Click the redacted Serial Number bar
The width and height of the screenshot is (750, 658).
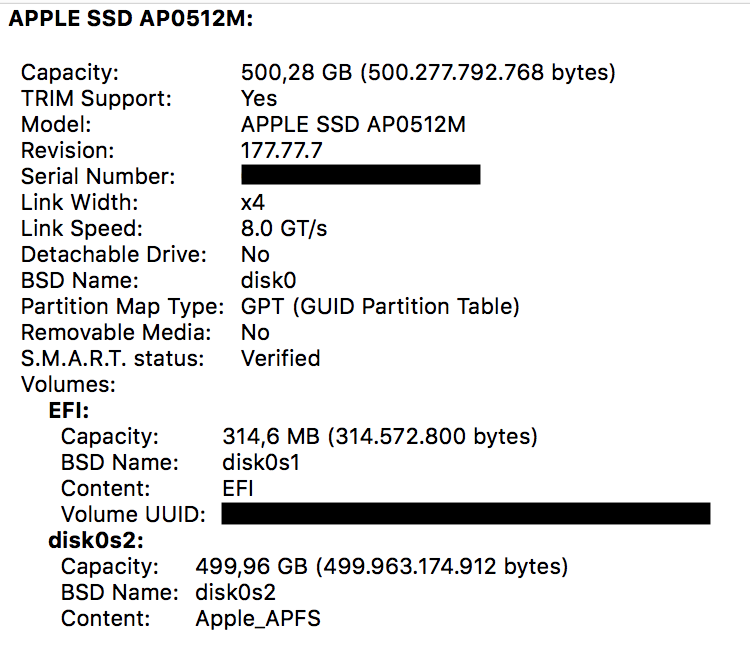click(x=361, y=177)
